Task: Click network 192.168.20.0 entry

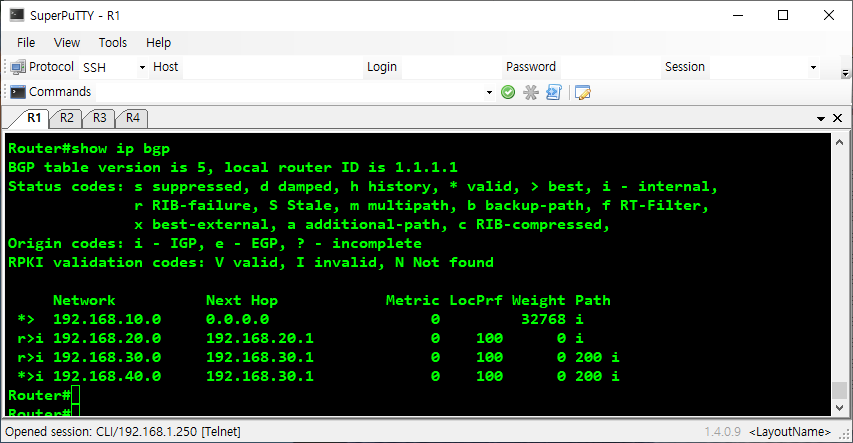Action: [107, 338]
